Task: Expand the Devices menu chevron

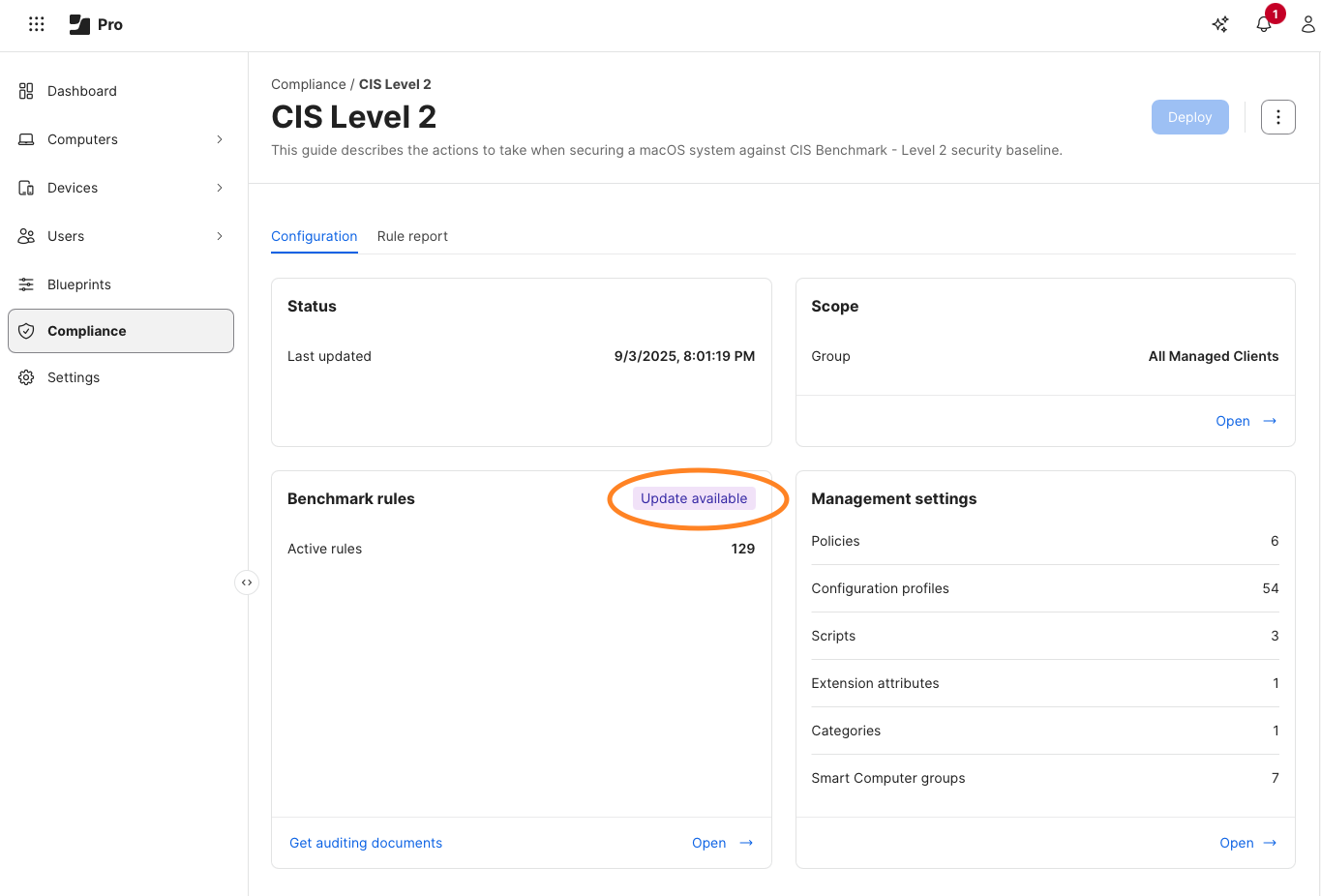Action: [x=220, y=188]
